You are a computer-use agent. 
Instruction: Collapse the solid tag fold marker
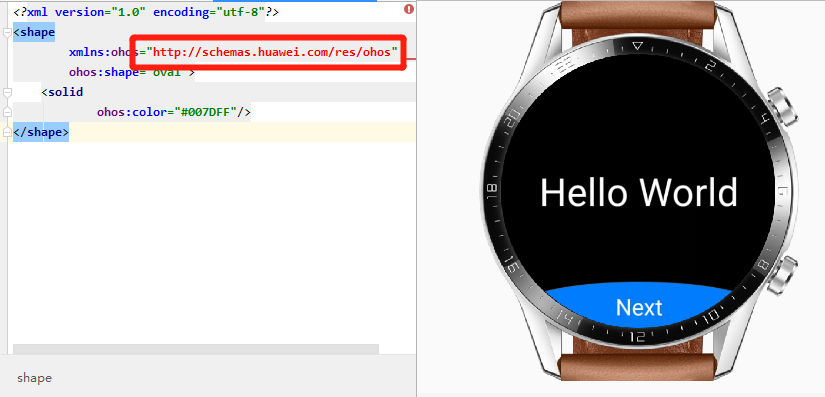point(7,93)
